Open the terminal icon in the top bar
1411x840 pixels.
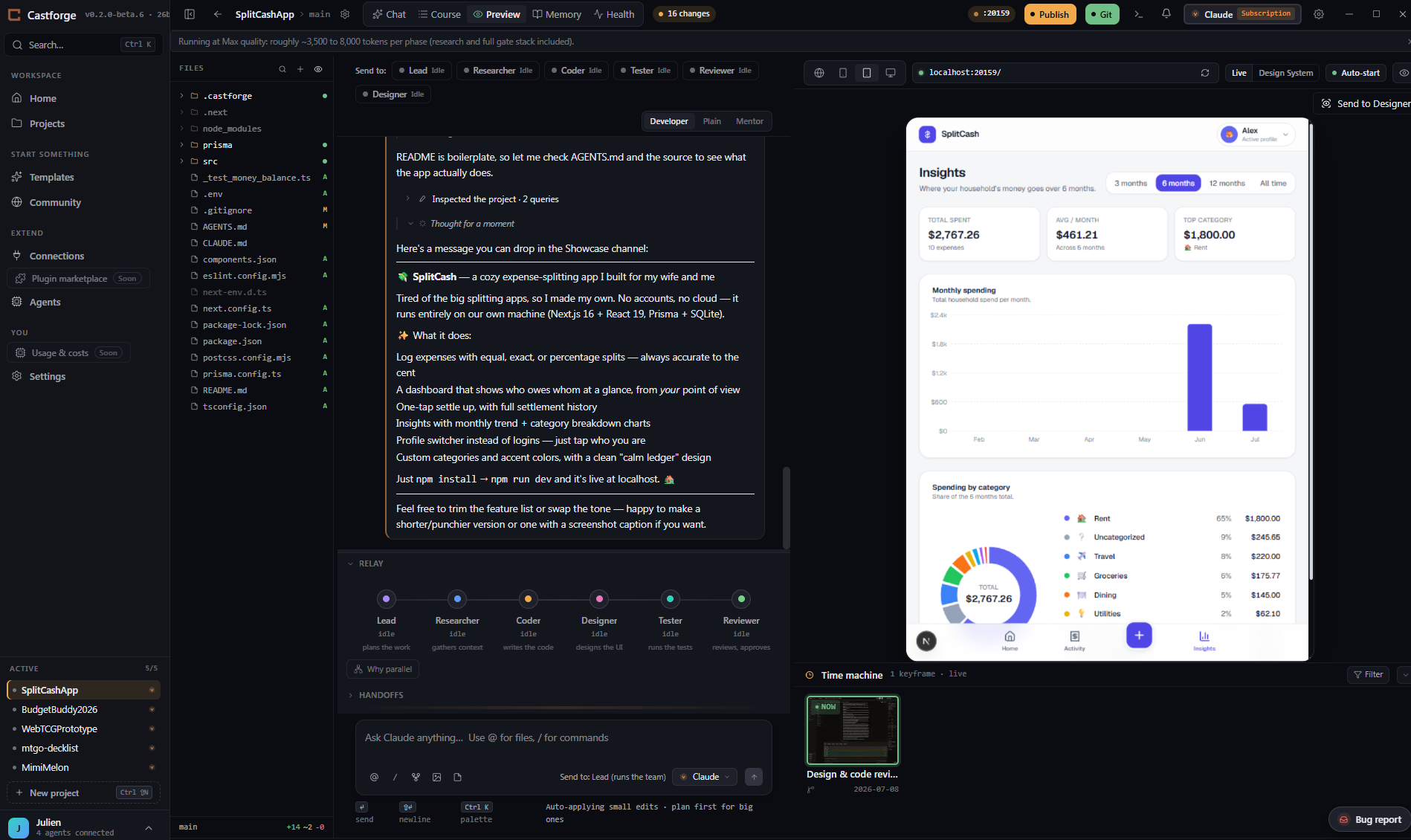click(1138, 14)
